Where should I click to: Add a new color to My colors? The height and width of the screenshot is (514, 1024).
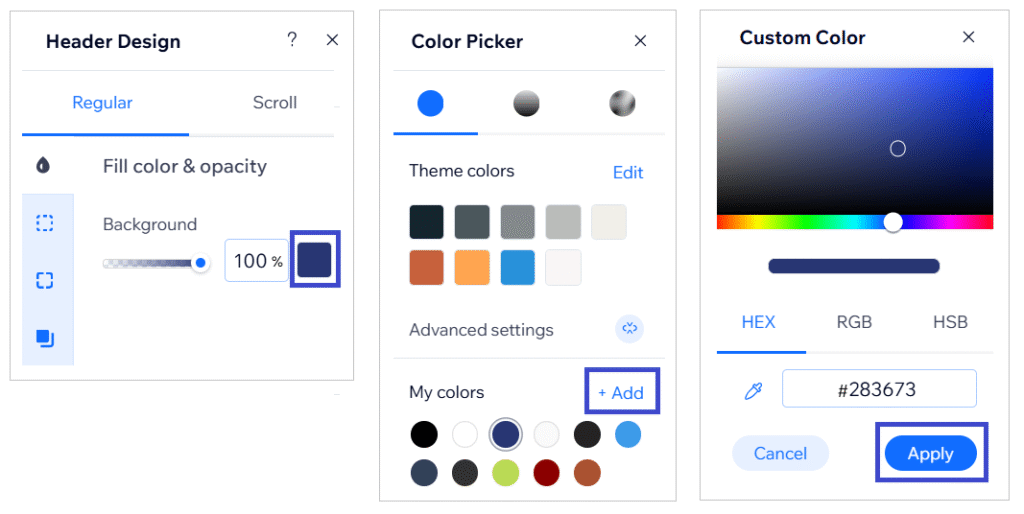(621, 393)
